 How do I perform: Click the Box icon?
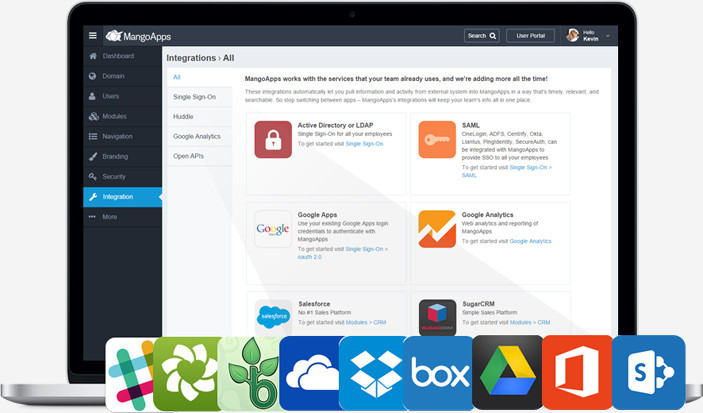click(439, 373)
